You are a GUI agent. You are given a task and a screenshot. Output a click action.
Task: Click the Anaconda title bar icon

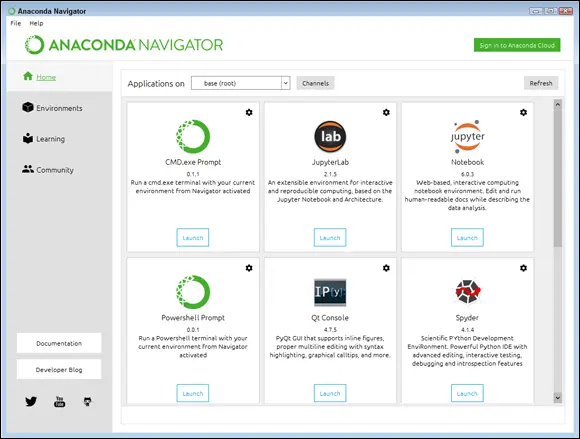click(12, 11)
